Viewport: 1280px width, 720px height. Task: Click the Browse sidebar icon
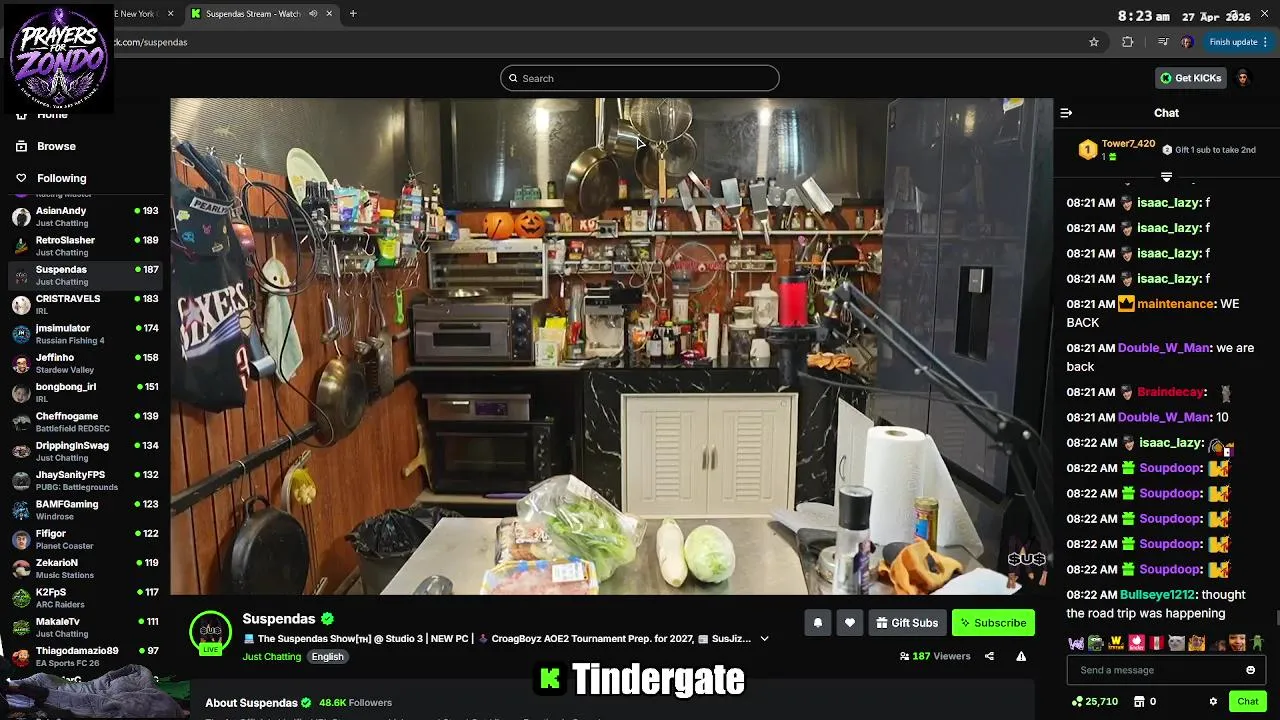(x=21, y=146)
